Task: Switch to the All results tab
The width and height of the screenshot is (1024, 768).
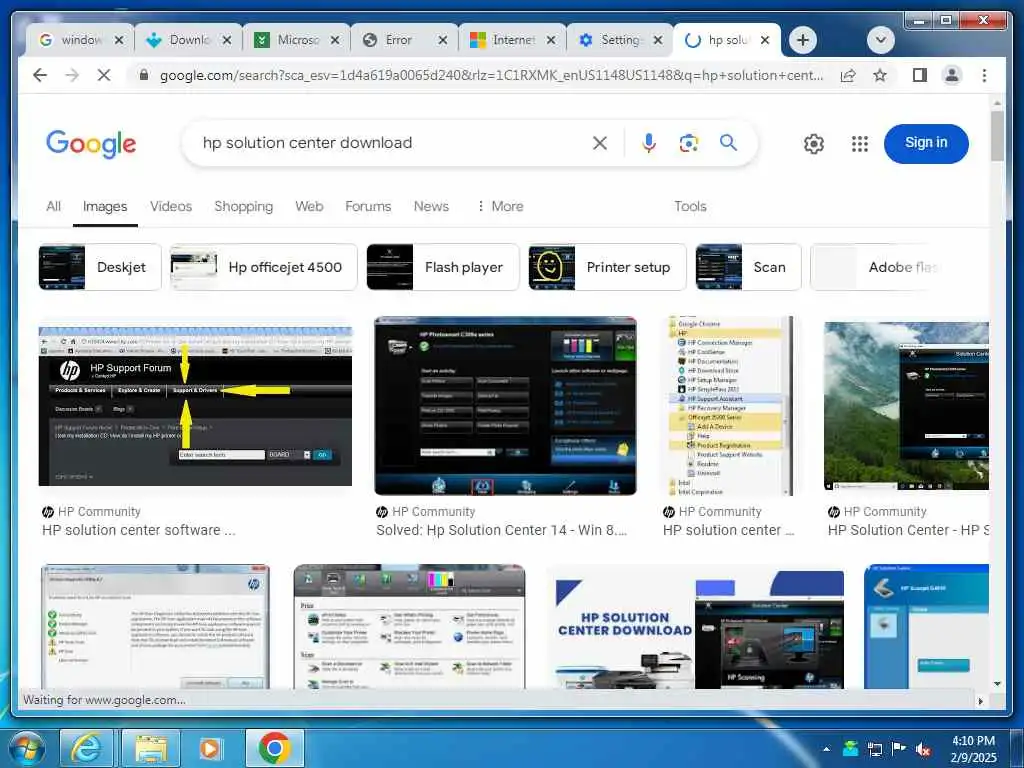Action: (x=54, y=206)
